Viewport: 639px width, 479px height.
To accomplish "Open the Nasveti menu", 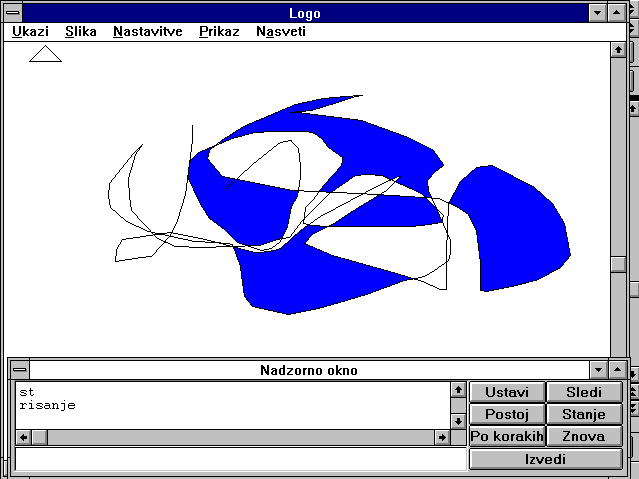I will click(x=281, y=31).
